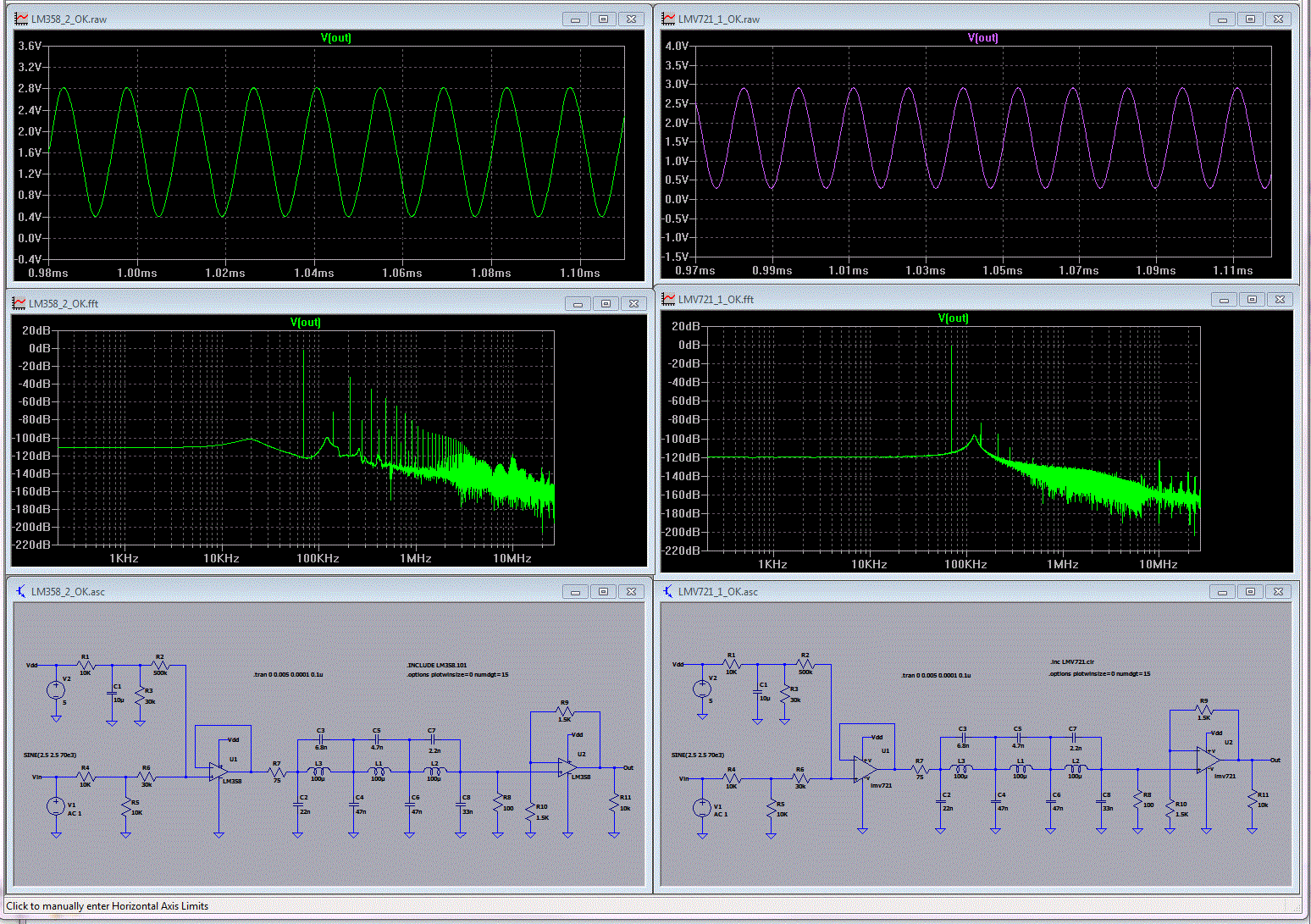Screen dimensions: 1311x924
Task: Click the .tran directive in LM358 schematic
Action: point(288,675)
